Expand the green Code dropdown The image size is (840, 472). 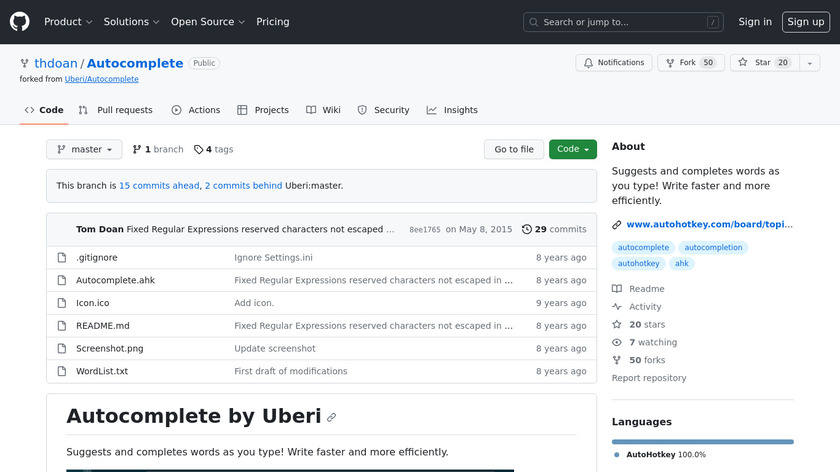572,149
